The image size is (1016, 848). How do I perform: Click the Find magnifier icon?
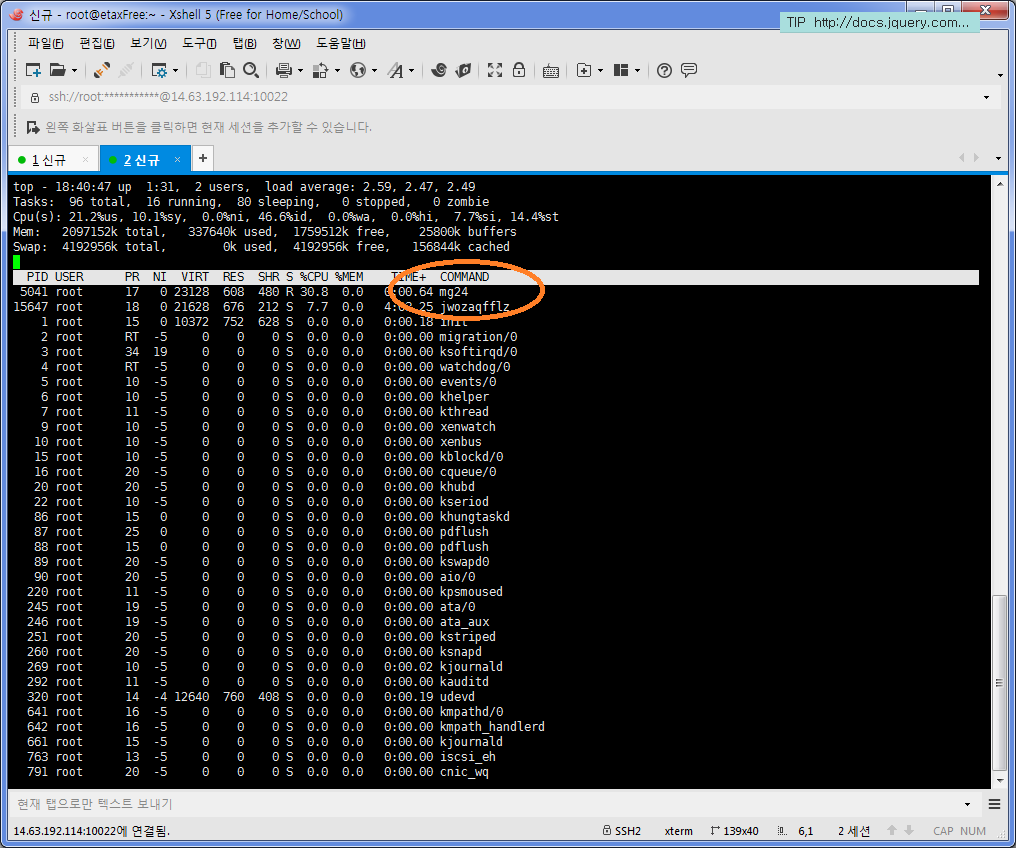tap(251, 70)
